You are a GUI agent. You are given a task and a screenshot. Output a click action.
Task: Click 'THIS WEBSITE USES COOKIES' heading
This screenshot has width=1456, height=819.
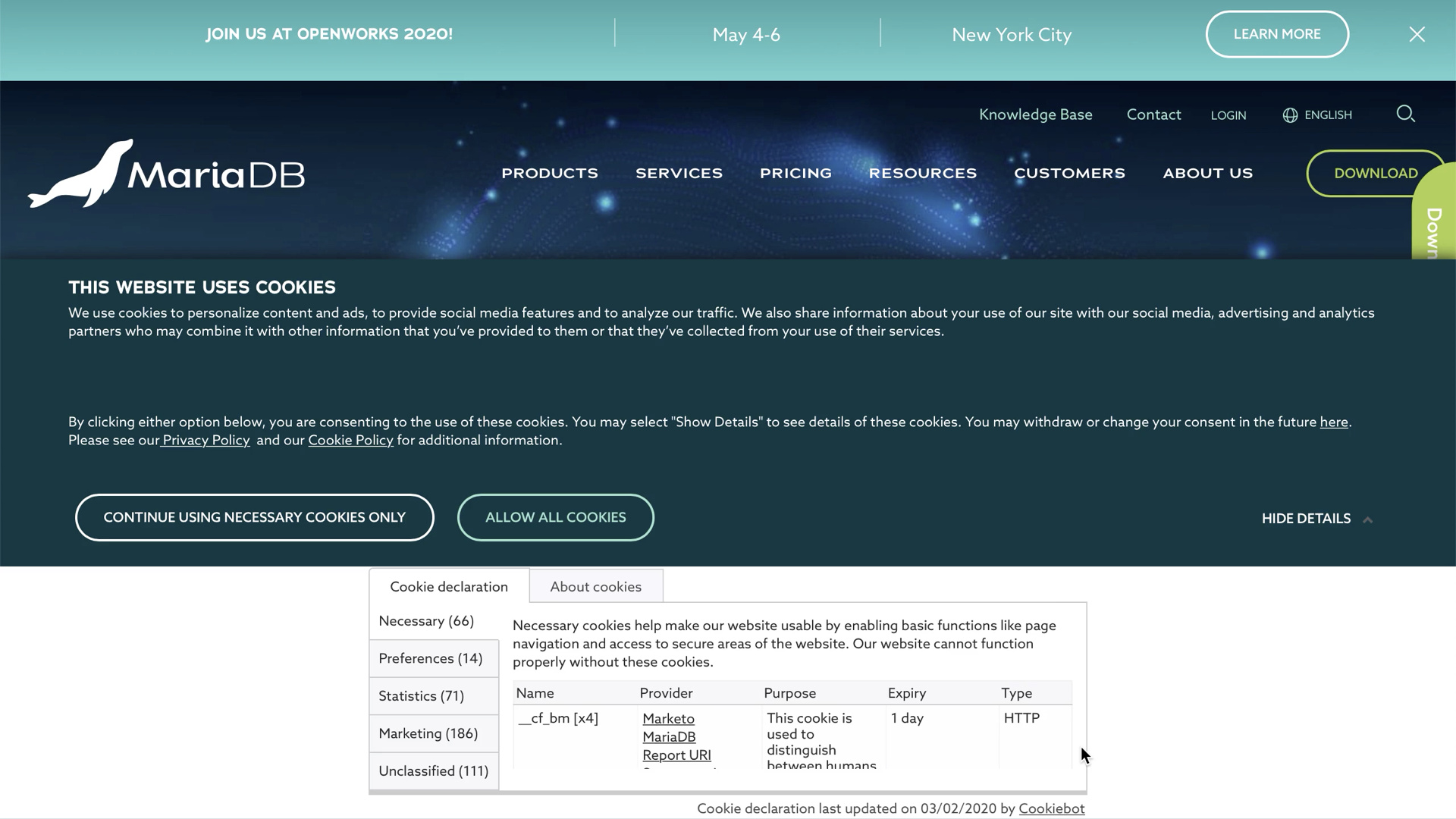click(202, 287)
